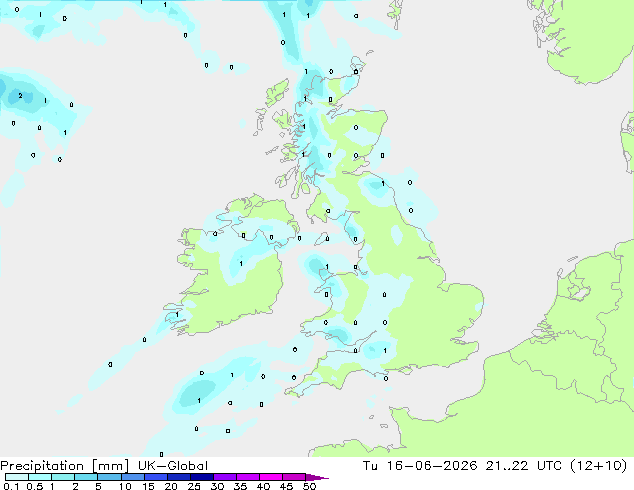634x490 pixels.
Task: Click the "10" legend scale label
Action: tap(125, 486)
